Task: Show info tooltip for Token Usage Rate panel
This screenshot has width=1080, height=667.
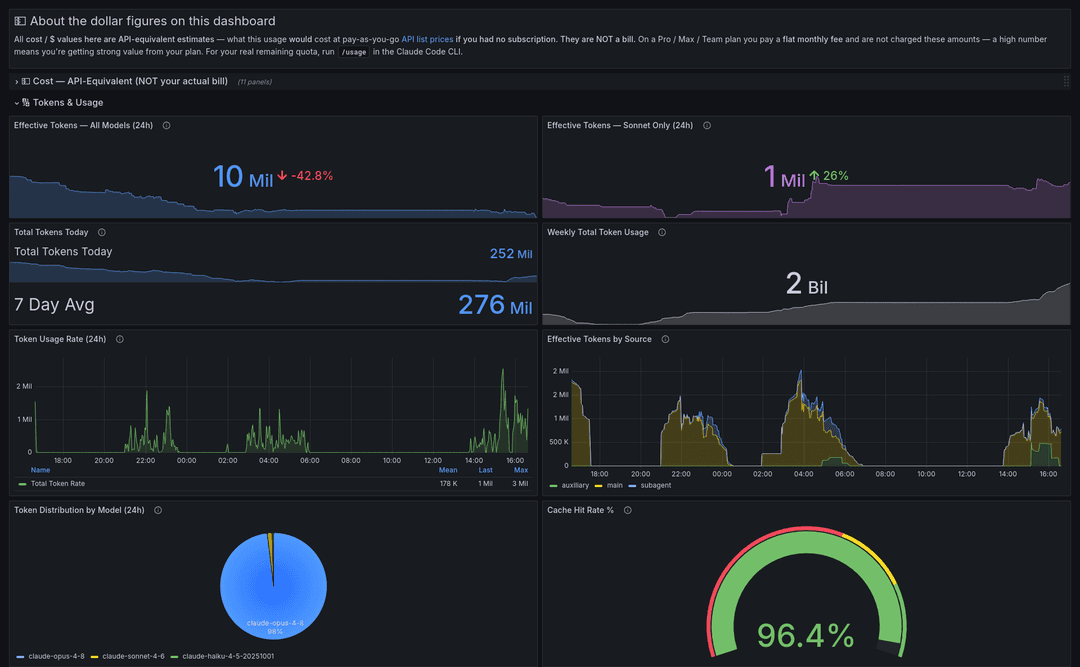Action: 120,339
